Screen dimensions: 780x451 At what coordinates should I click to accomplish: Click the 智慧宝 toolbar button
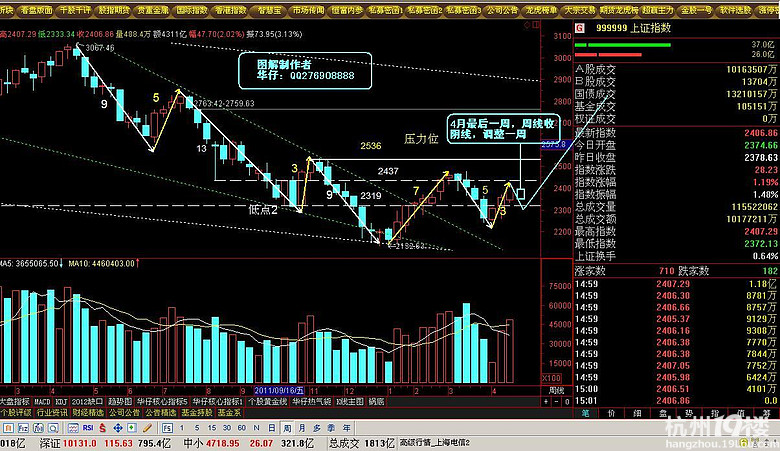point(267,10)
